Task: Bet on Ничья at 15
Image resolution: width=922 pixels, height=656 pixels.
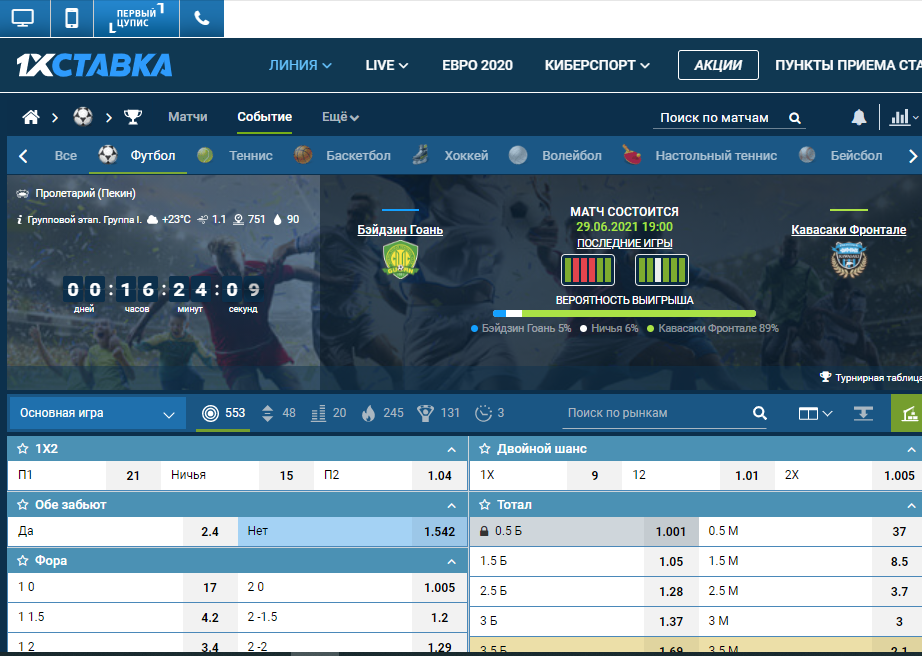Action: 238,475
